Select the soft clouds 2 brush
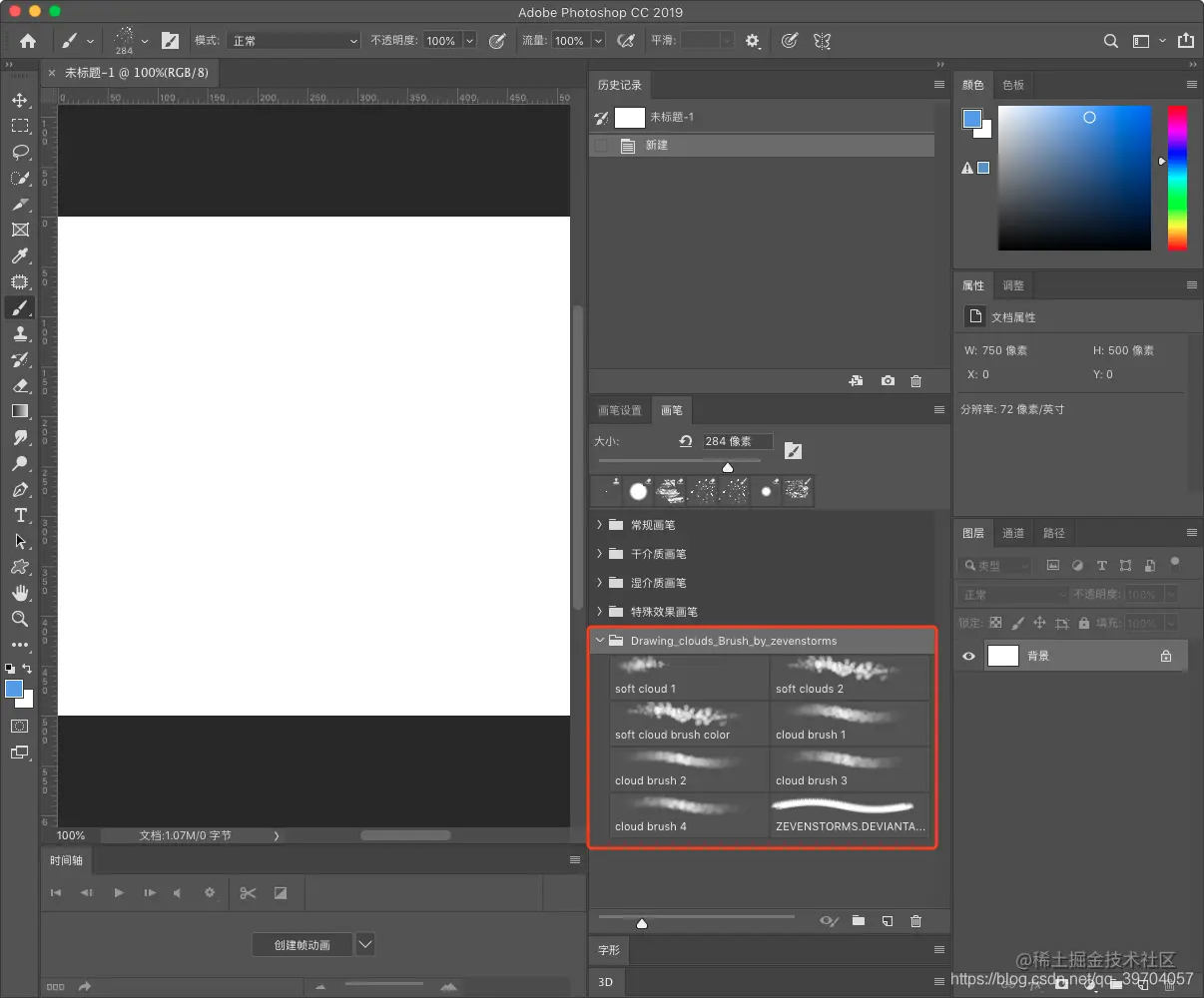 pos(850,677)
